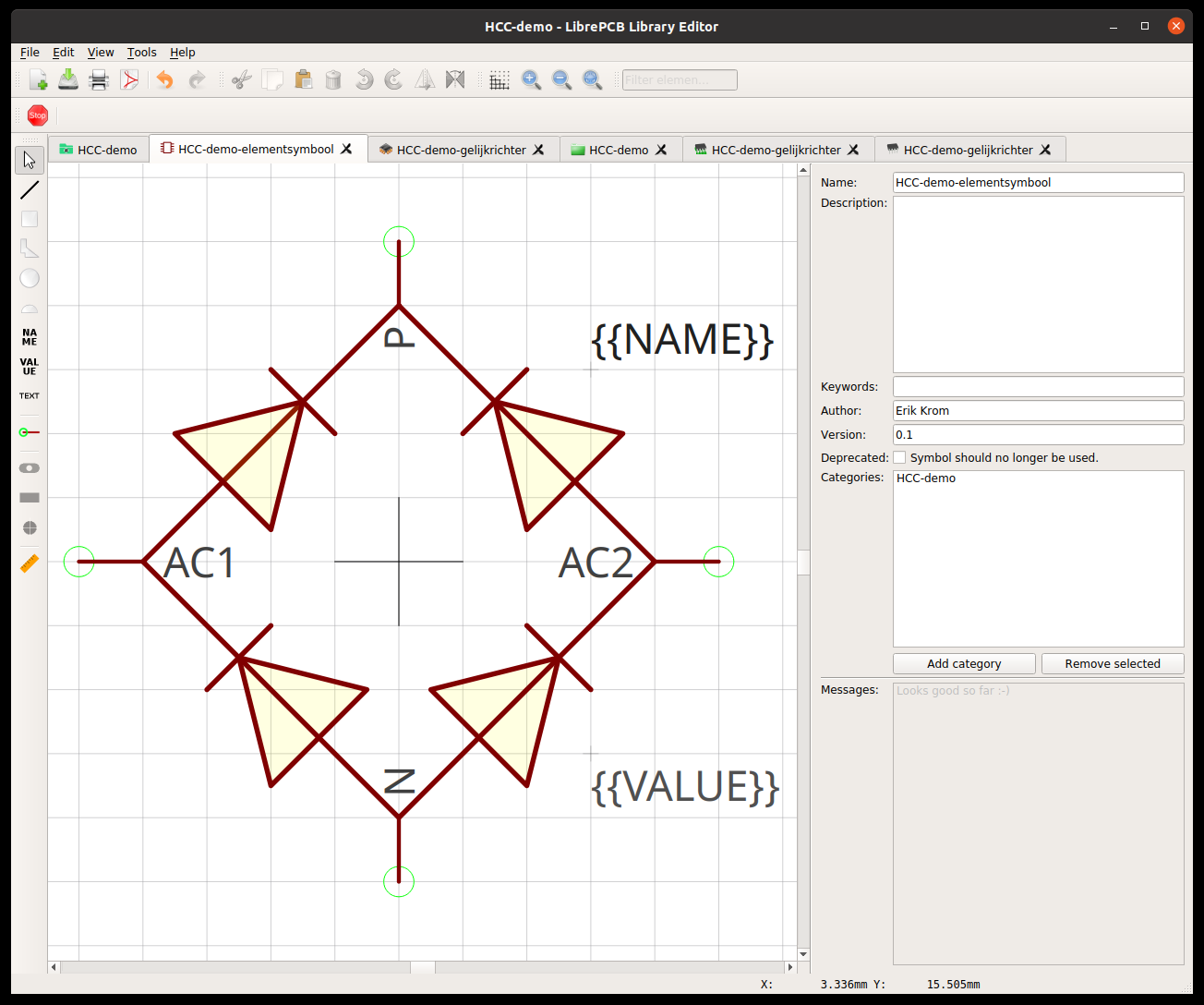Click the Zoom In magnifier icon

click(x=531, y=80)
